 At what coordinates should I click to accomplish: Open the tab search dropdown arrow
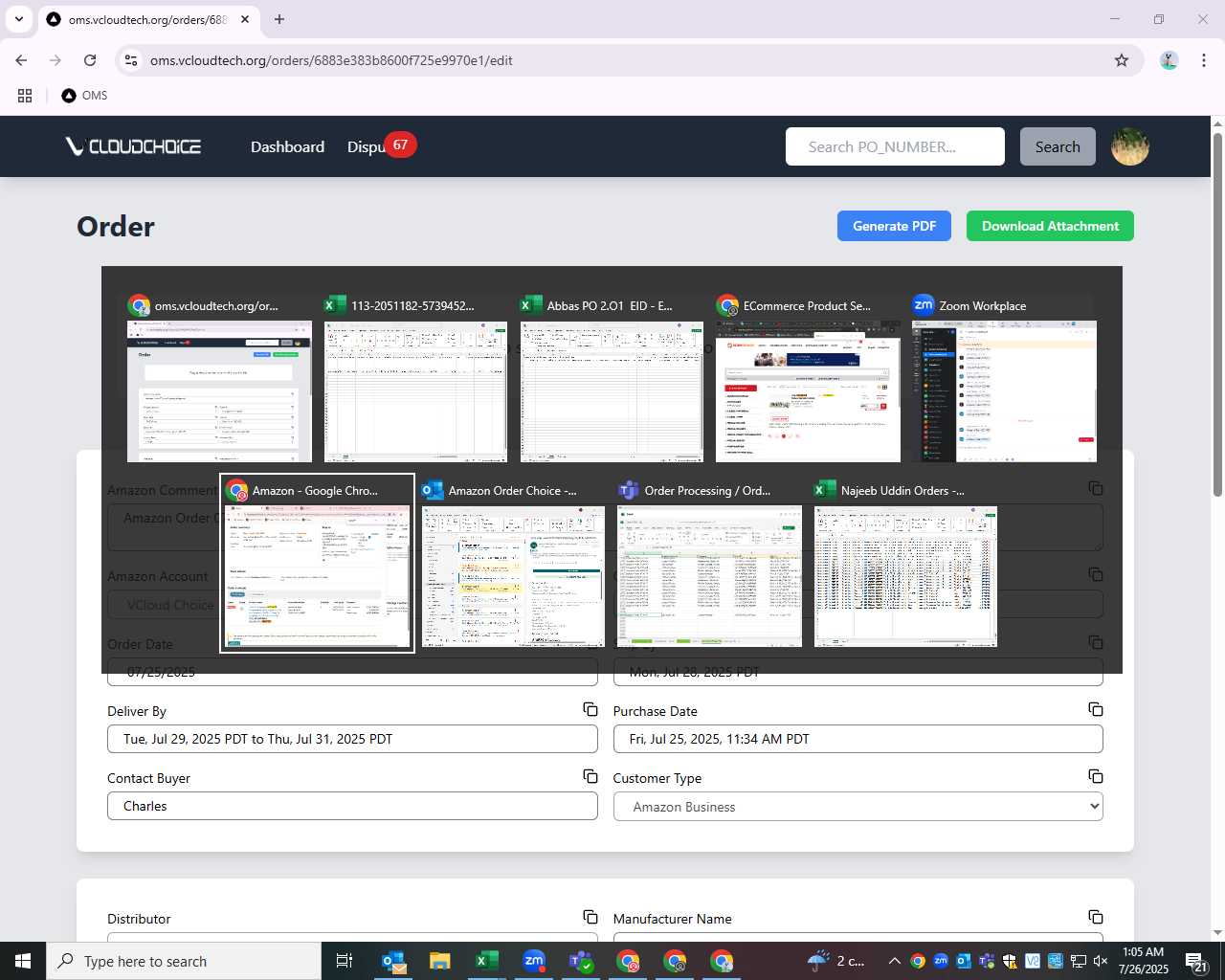[18, 19]
